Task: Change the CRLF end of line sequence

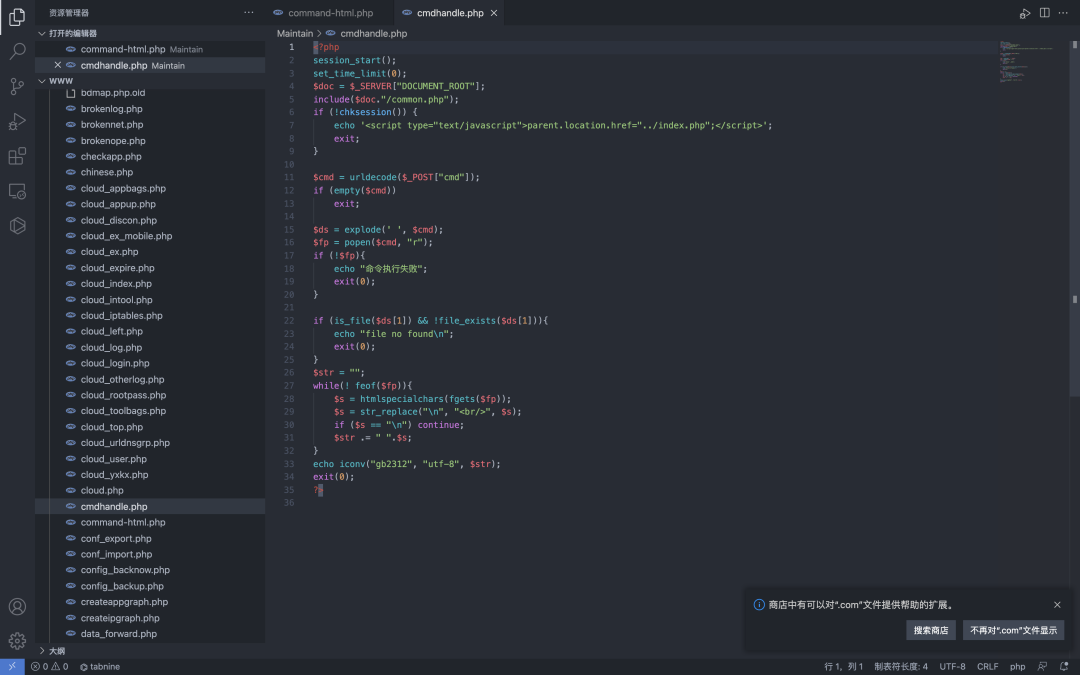Action: [987, 667]
